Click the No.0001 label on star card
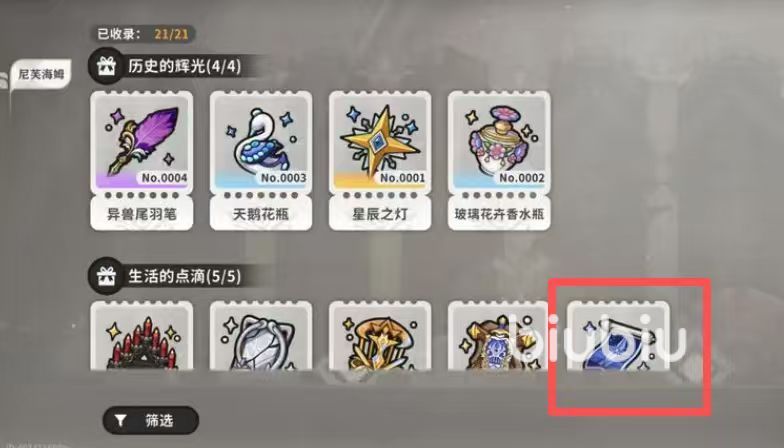This screenshot has height=448, width=784. click(402, 178)
